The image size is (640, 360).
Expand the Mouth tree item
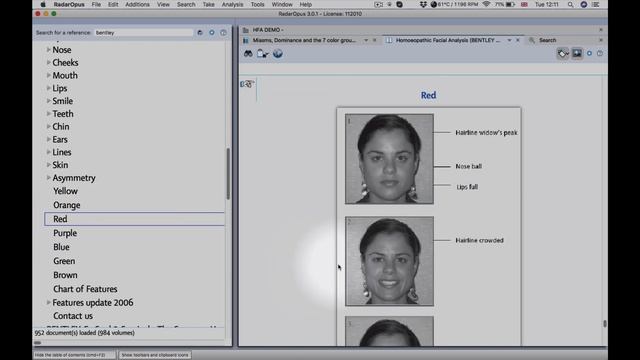coord(49,75)
